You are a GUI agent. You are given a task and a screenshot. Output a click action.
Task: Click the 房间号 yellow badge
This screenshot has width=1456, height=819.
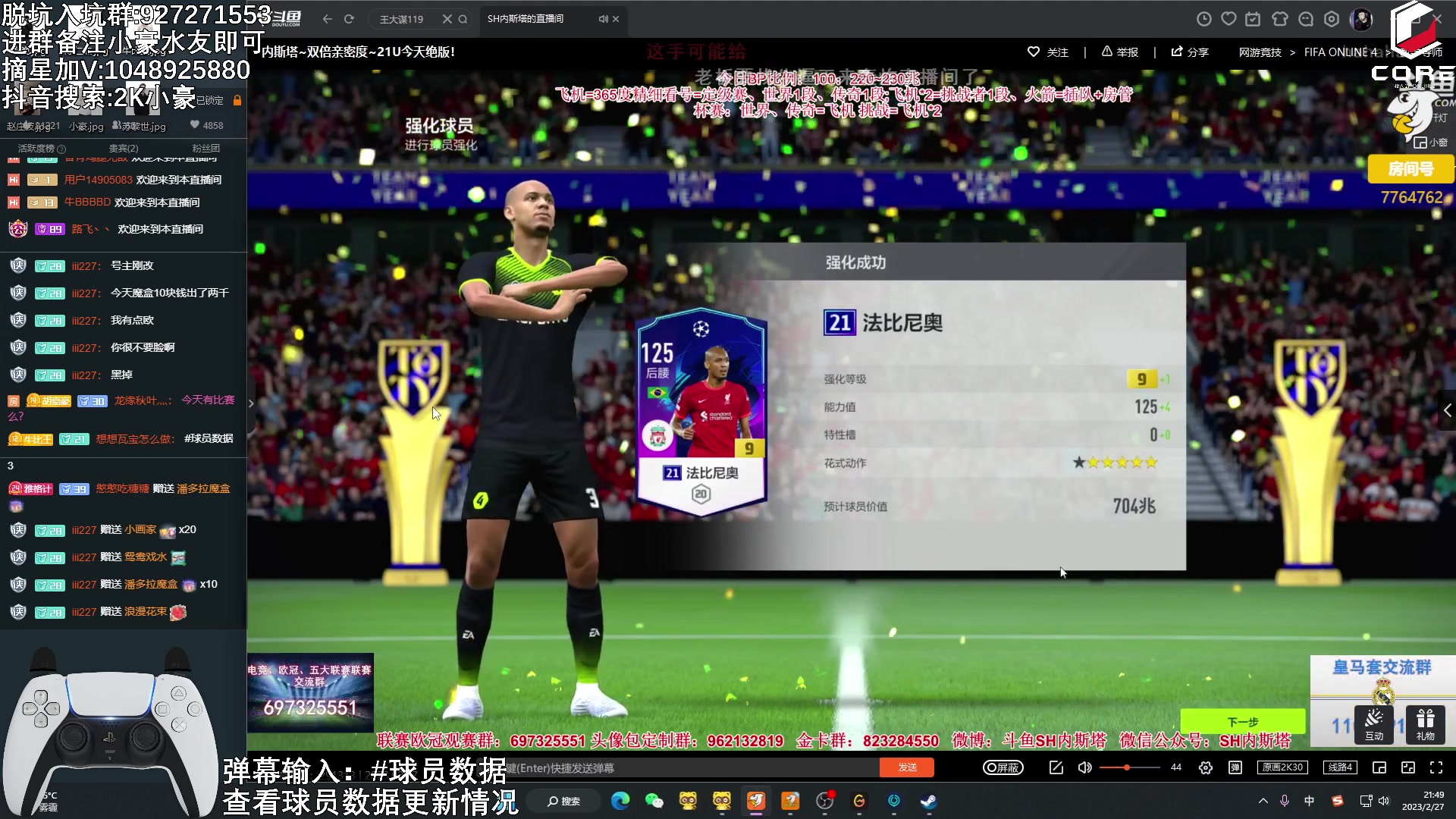1410,168
